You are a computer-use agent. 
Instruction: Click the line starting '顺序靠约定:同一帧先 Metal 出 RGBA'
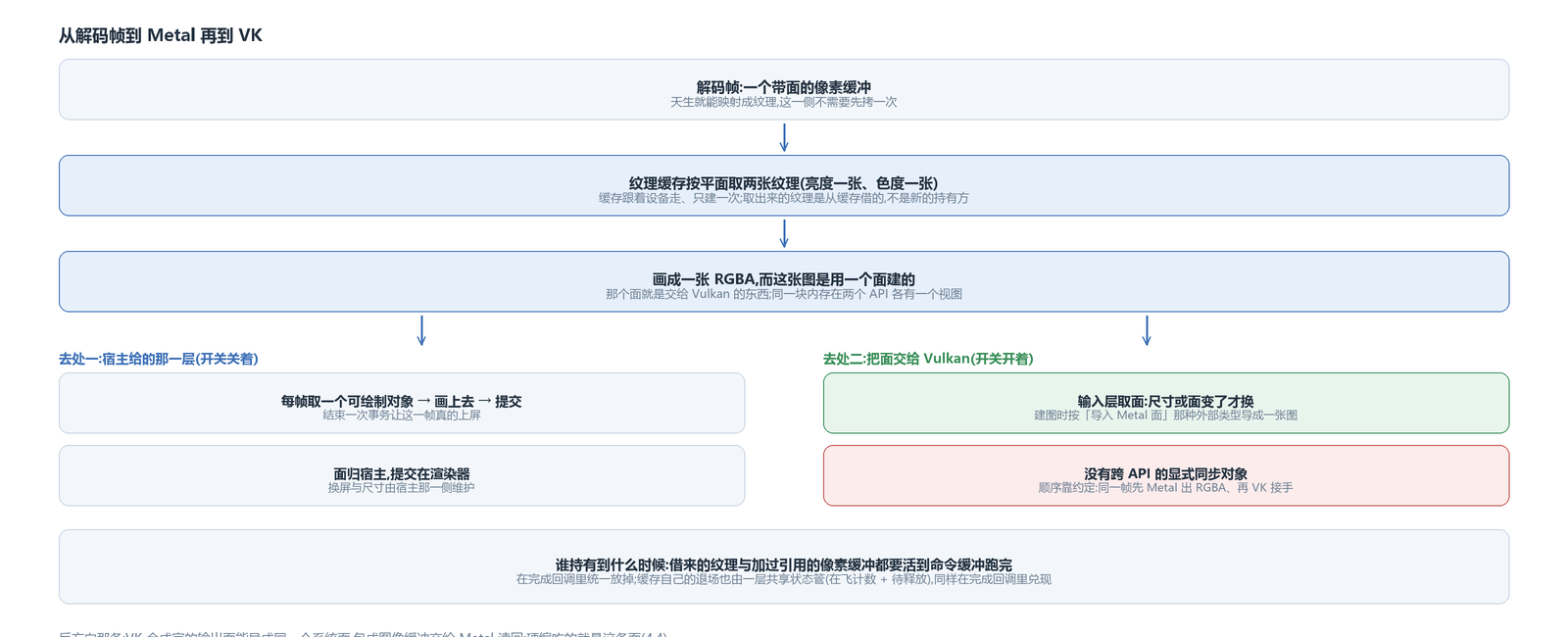1166,488
